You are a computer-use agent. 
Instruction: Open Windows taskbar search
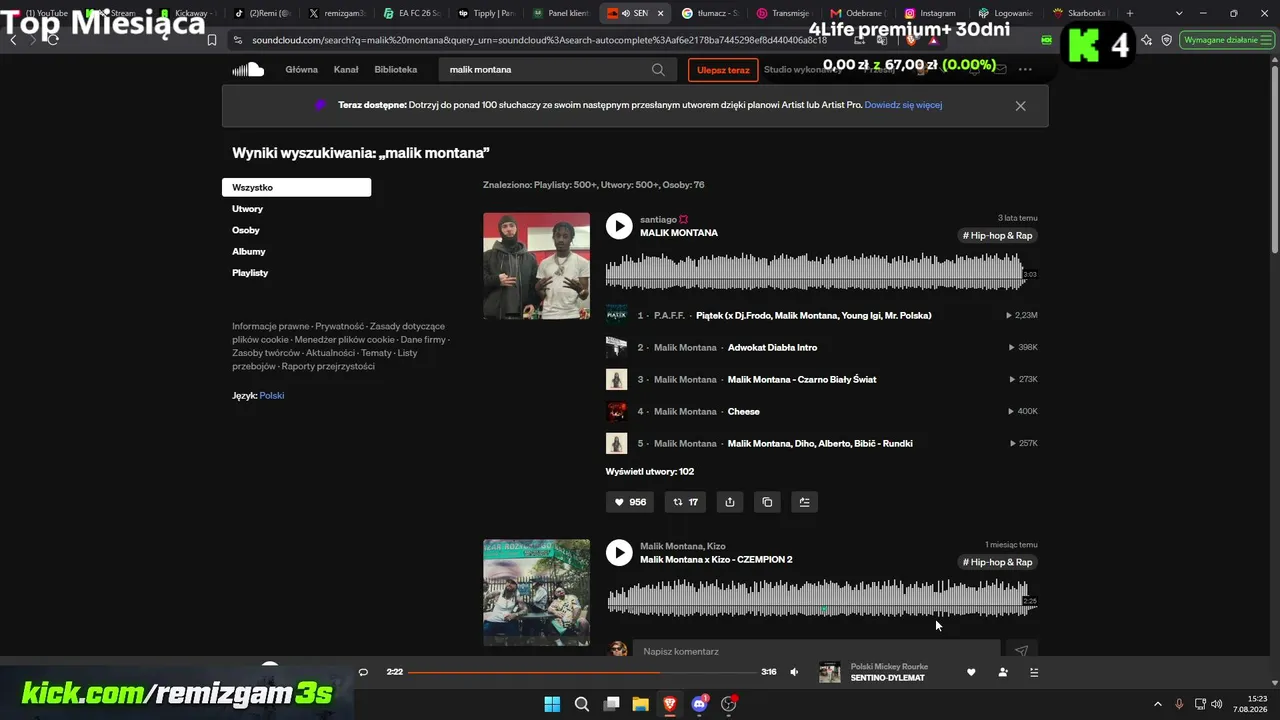582,704
